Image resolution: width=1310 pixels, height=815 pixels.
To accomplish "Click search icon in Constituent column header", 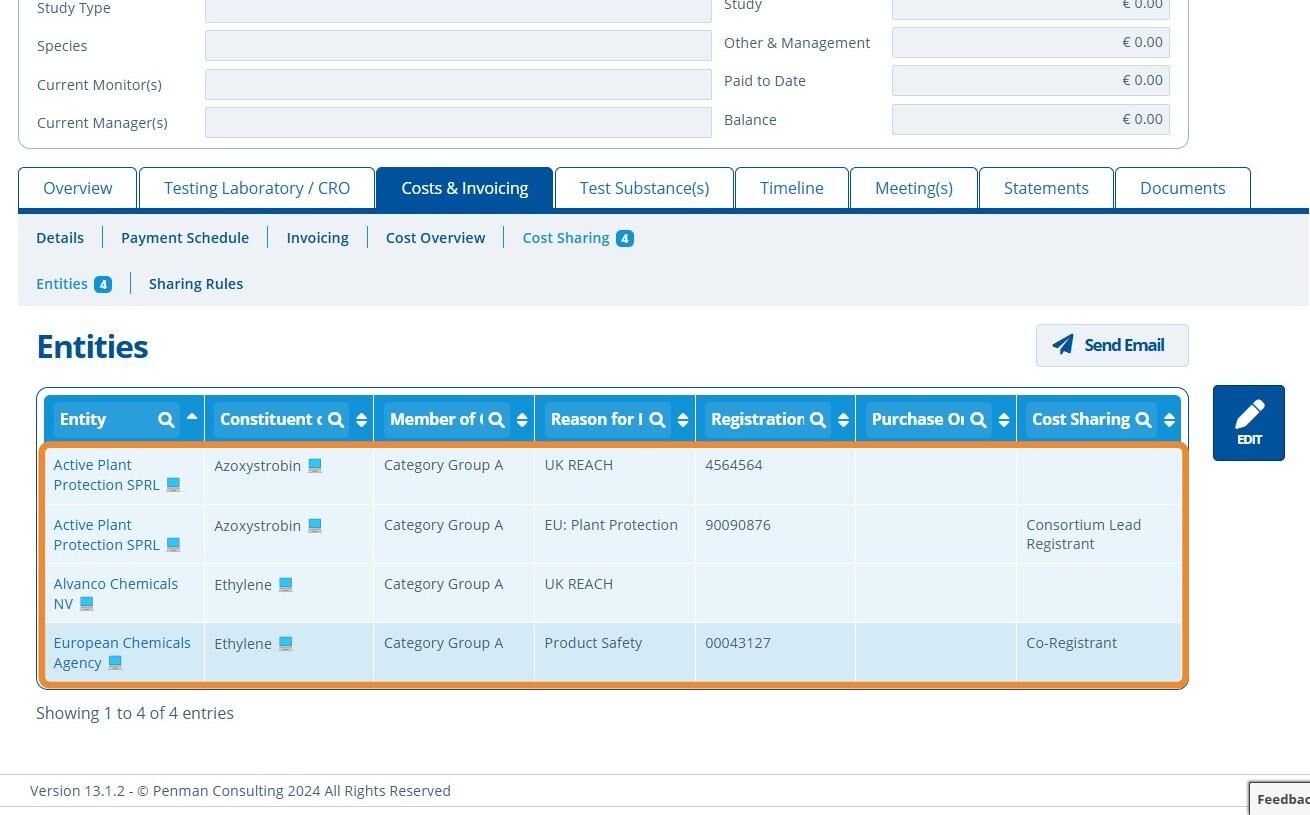I will pos(336,420).
